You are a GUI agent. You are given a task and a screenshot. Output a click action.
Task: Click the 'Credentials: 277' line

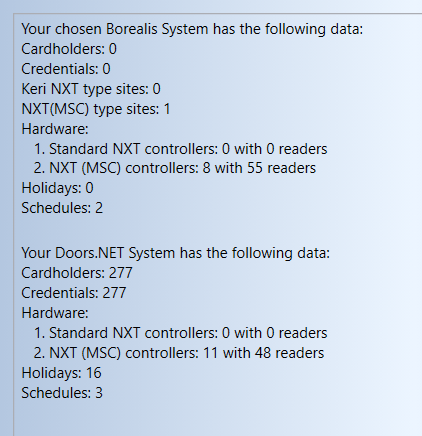[74, 293]
